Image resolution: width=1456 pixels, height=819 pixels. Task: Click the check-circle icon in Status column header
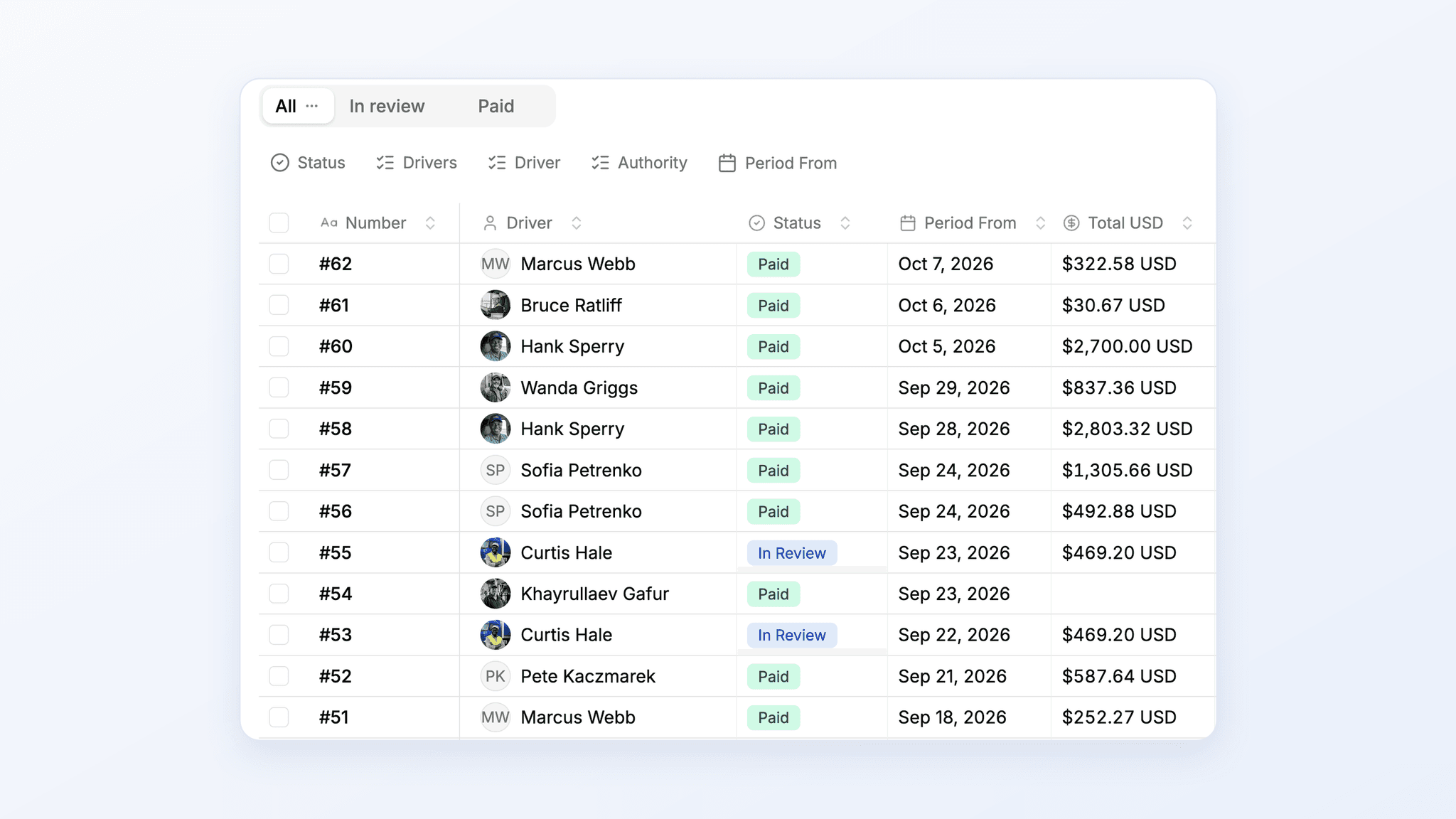tap(757, 223)
